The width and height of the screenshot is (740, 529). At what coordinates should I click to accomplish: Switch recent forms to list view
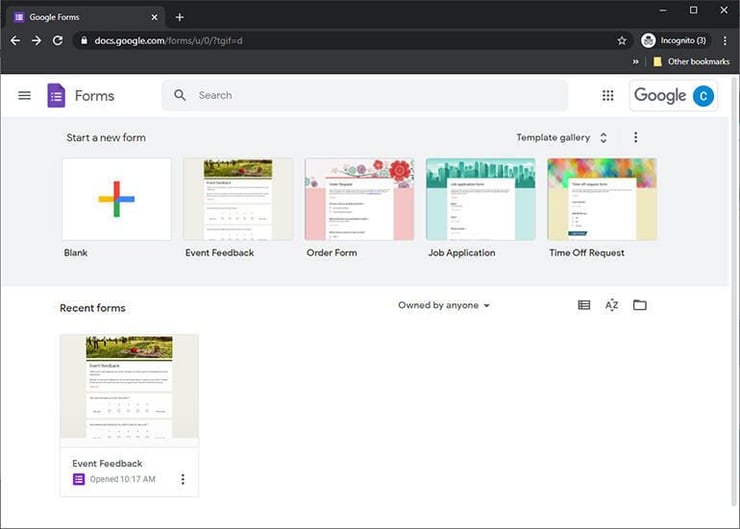[584, 305]
